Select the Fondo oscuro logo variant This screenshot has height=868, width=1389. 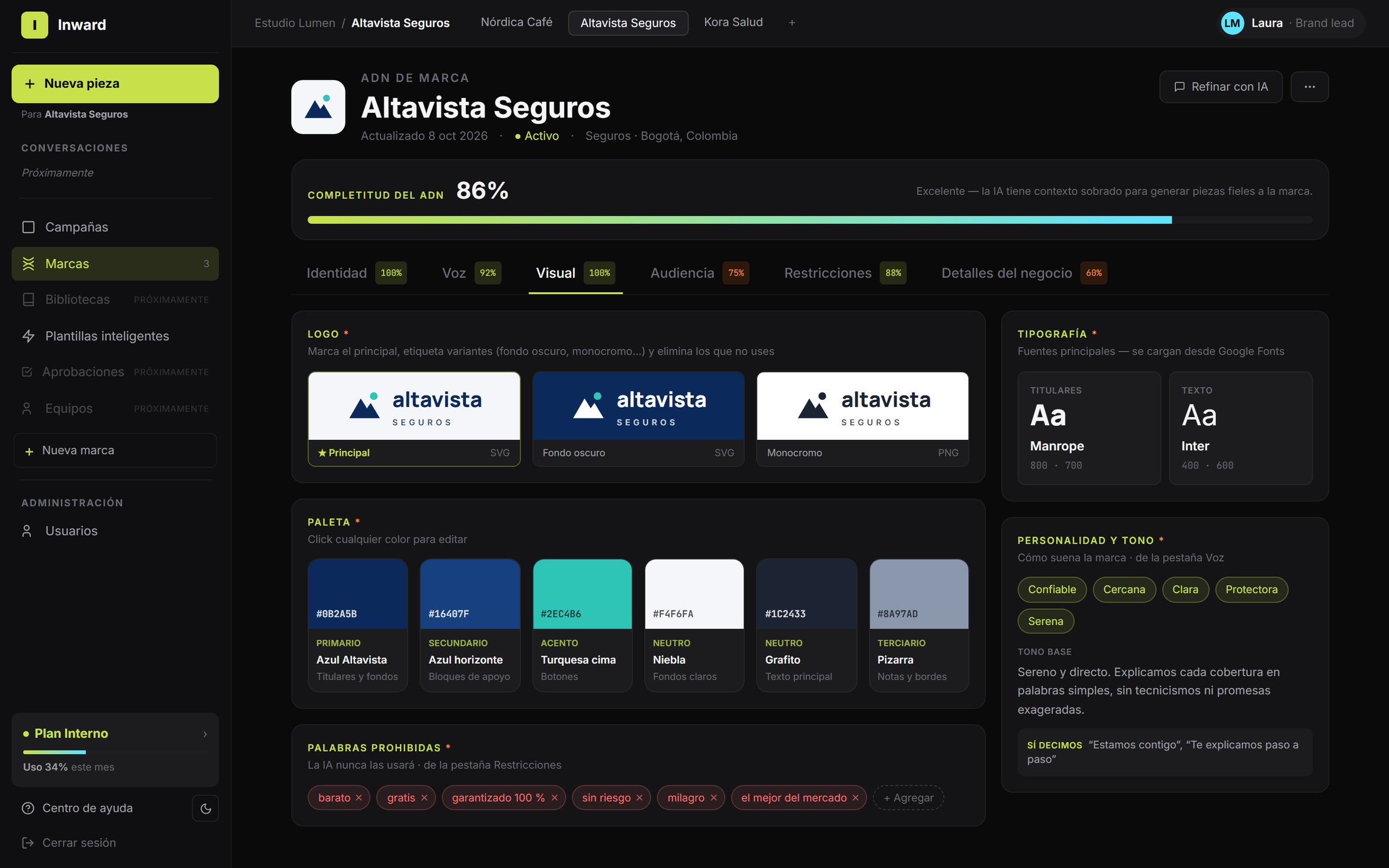tap(638, 419)
